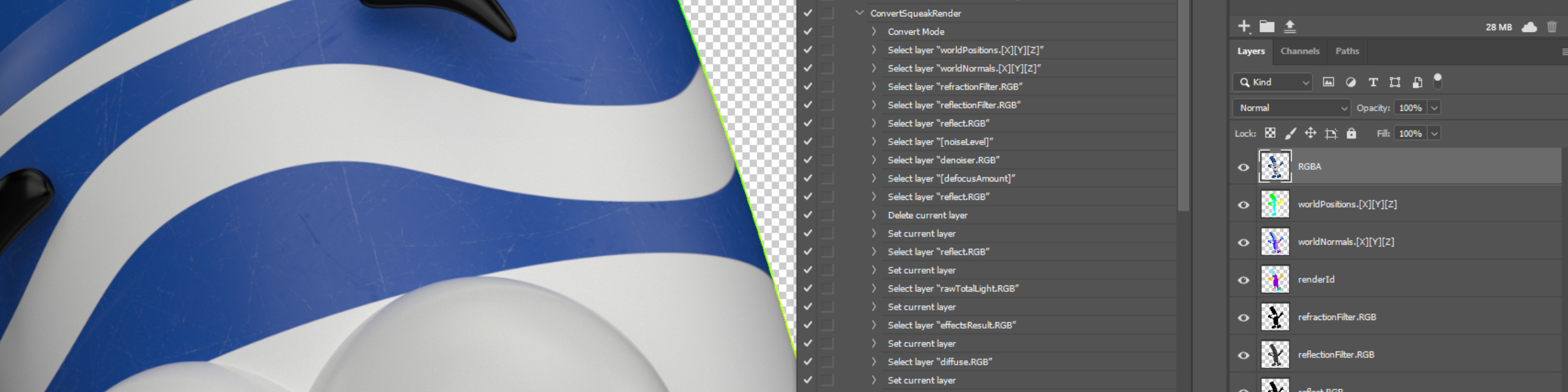This screenshot has height=392, width=1568.
Task: Toggle dialog box for Select layer "denoiser.RGB" step
Action: (x=828, y=160)
